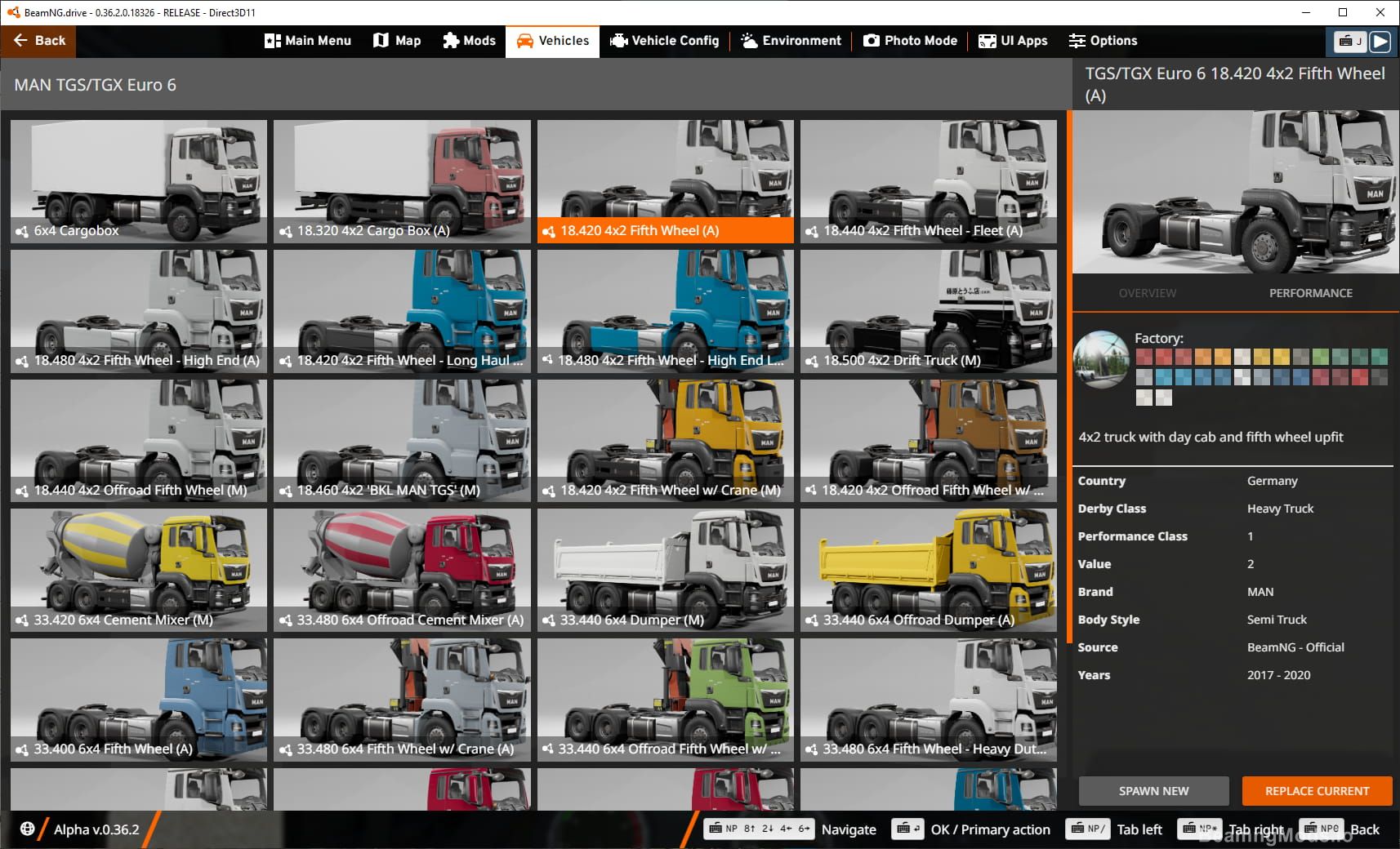Select the 33.420 6x4 Cement Mixer (M)

[x=139, y=571]
